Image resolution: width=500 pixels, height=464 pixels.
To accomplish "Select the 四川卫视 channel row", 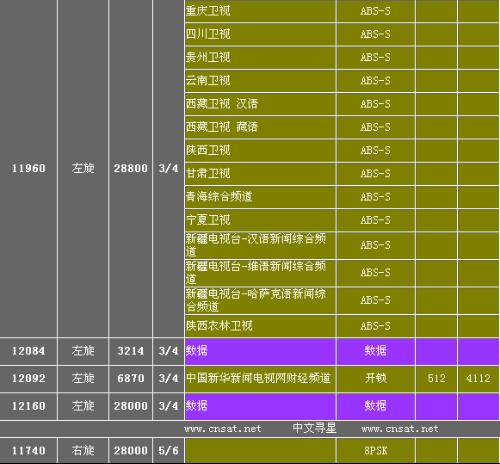I will [260, 34].
